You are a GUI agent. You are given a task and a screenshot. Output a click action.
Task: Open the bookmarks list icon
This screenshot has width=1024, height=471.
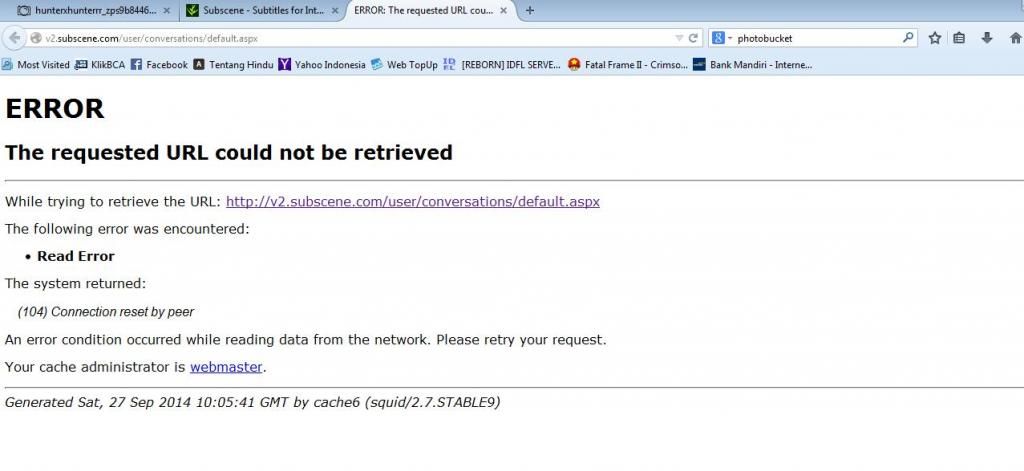pyautogui.click(x=959, y=38)
